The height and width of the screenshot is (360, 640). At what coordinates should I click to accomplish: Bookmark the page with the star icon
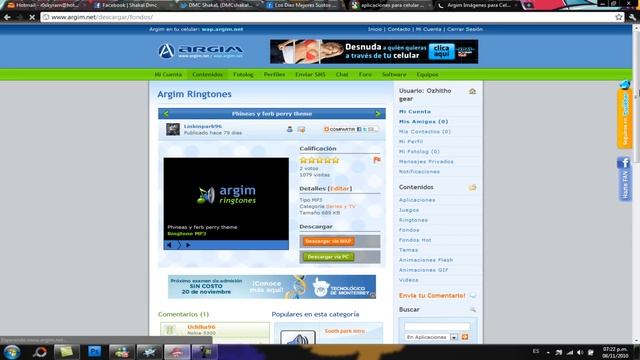619,17
